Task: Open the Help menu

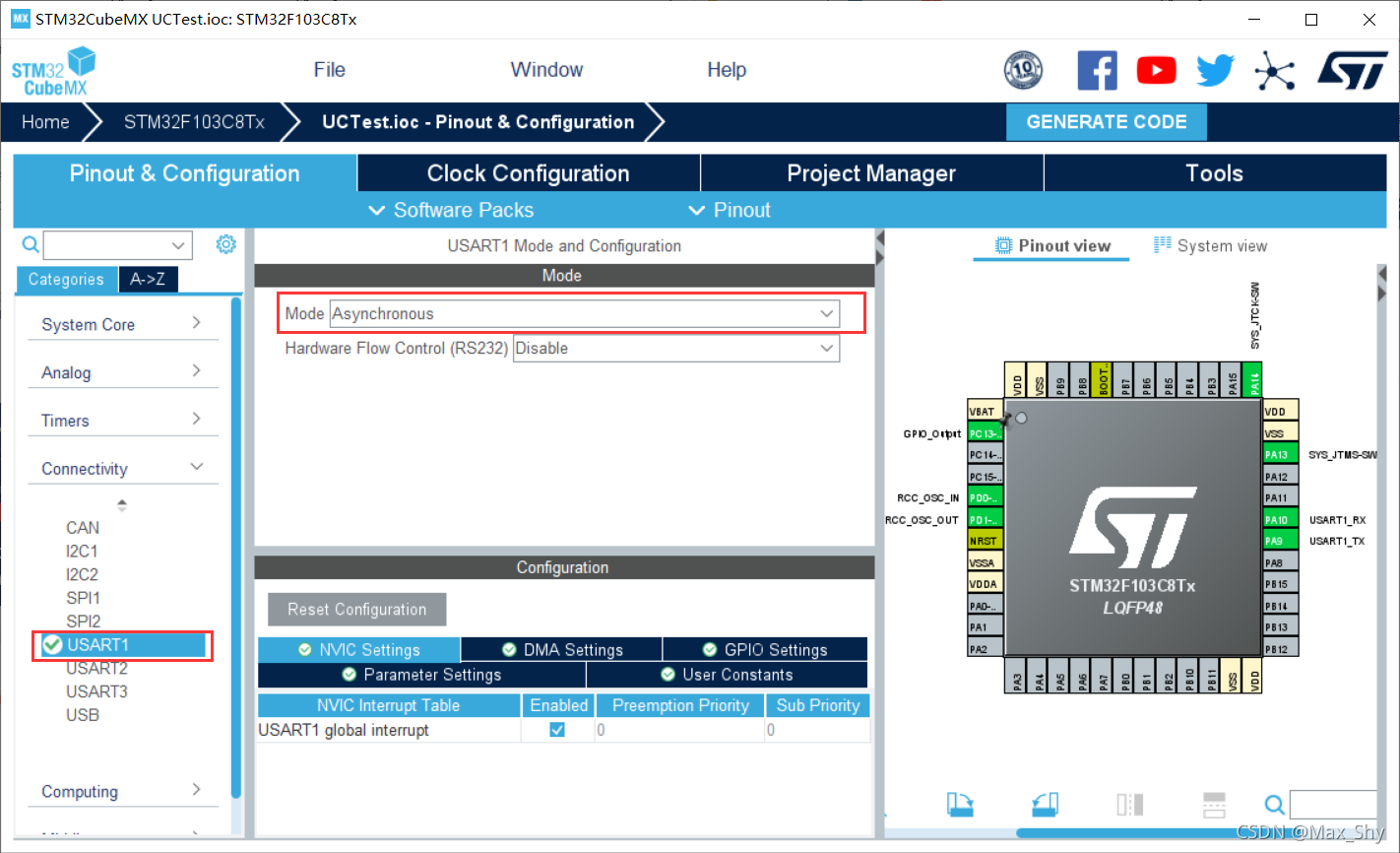Action: pyautogui.click(x=727, y=70)
